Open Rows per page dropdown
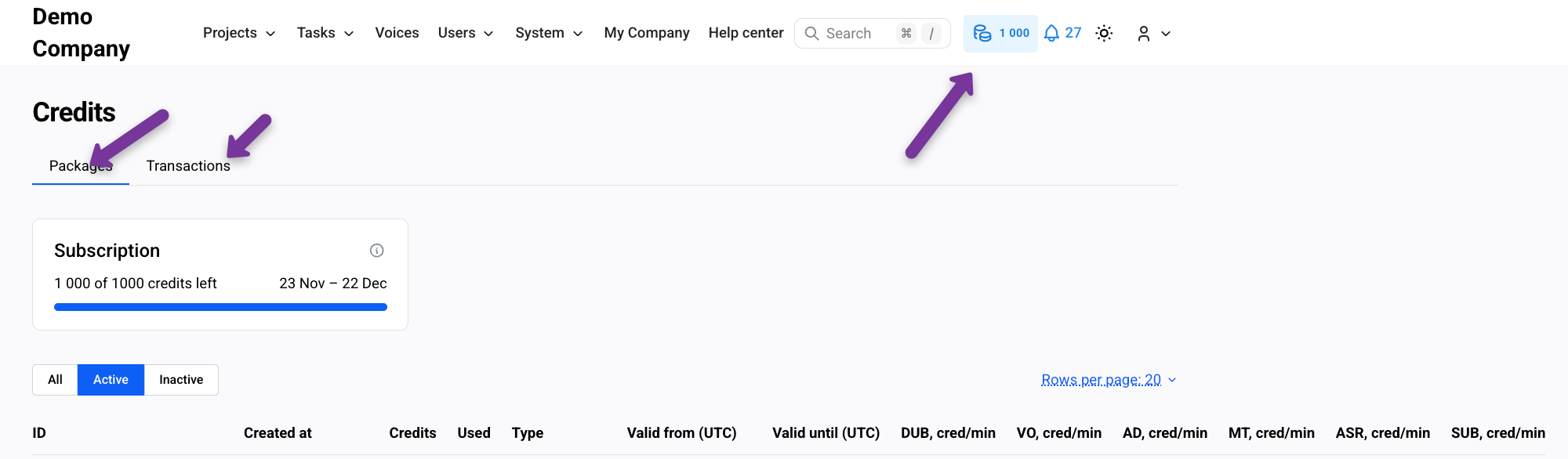 coord(1109,380)
